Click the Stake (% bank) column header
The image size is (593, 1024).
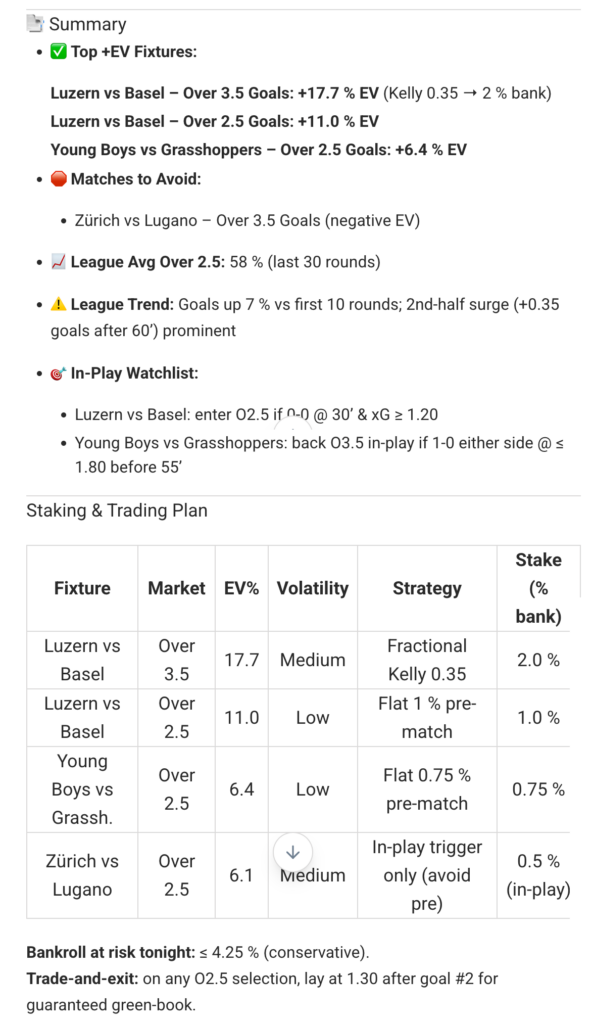pyautogui.click(x=538, y=588)
